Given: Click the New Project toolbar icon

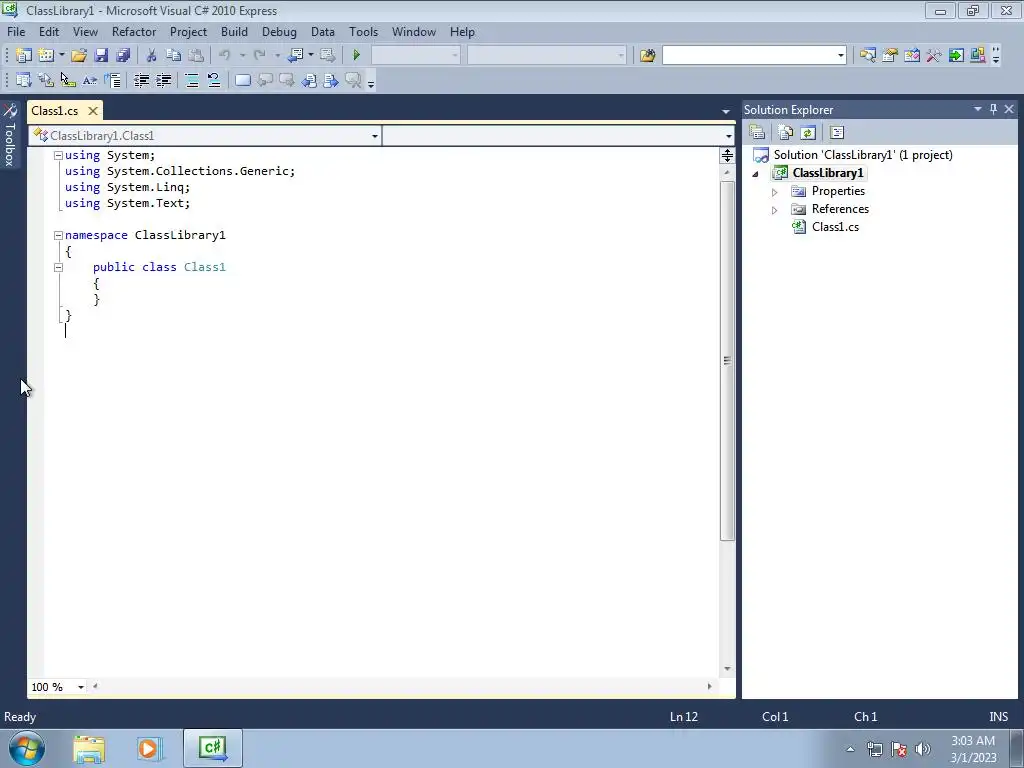Looking at the screenshot, I should (24, 56).
